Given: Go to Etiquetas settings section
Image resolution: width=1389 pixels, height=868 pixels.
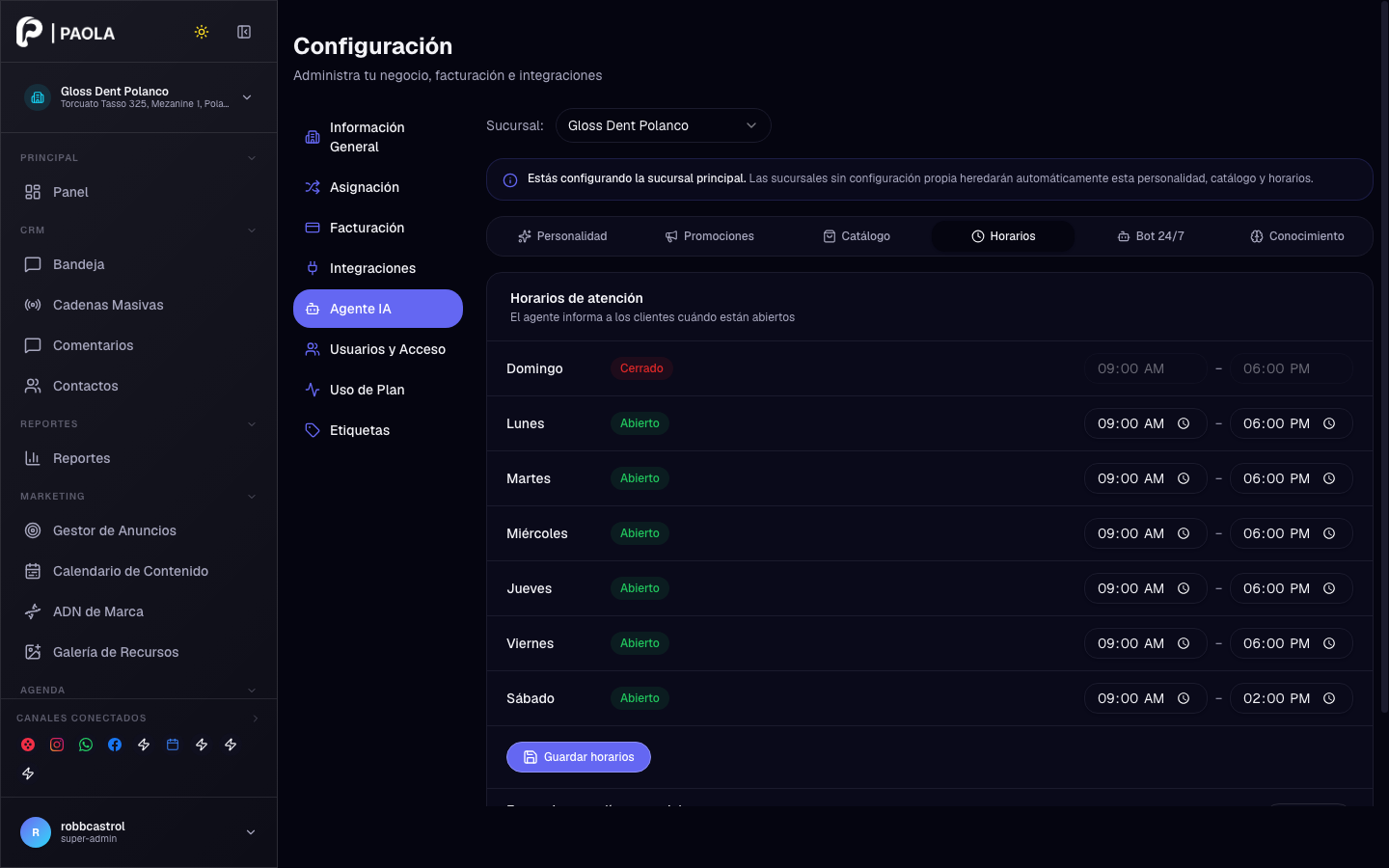Looking at the screenshot, I should 378,430.
